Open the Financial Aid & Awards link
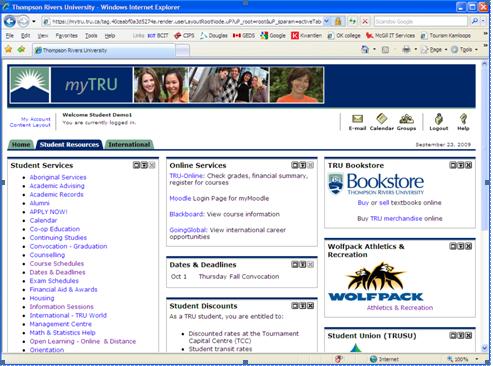 tap(63, 289)
